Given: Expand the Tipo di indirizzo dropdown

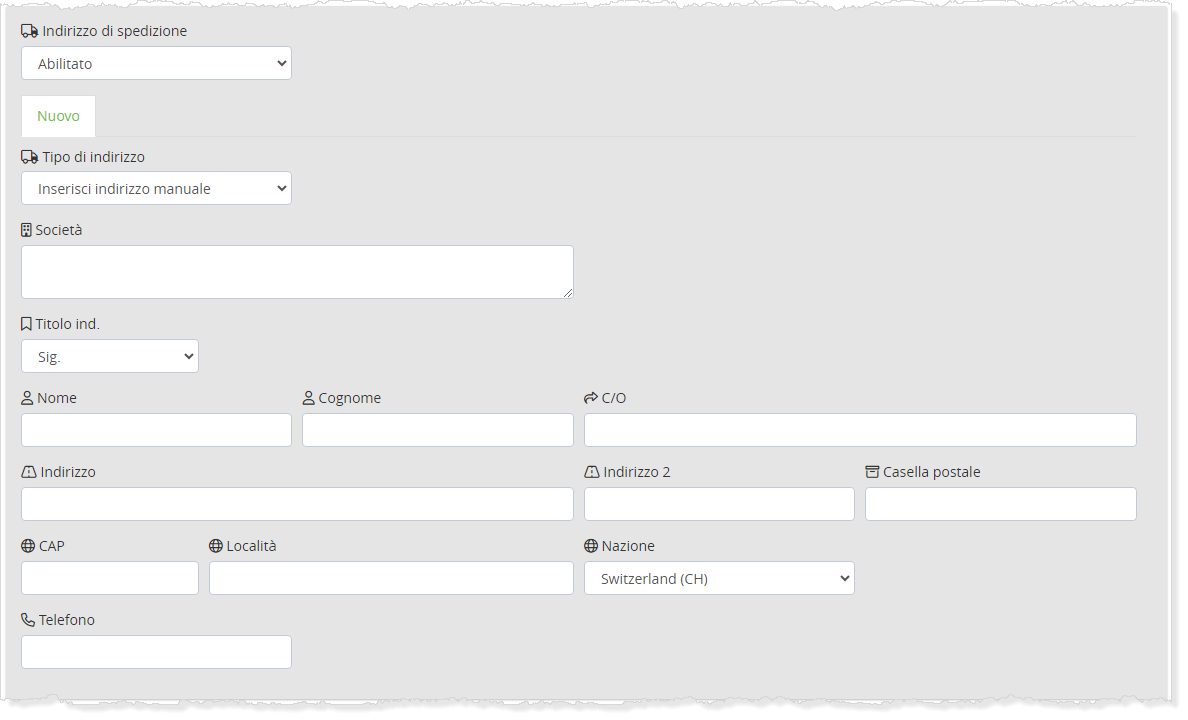Looking at the screenshot, I should [x=156, y=188].
